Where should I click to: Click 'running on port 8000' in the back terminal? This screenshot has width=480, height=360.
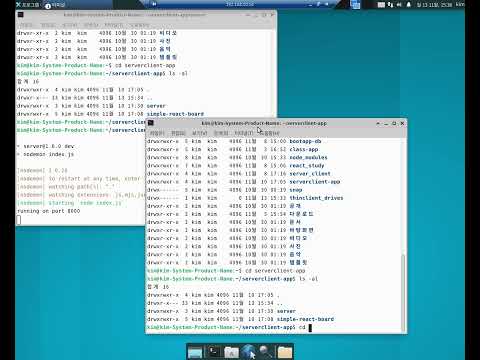(x=49, y=211)
